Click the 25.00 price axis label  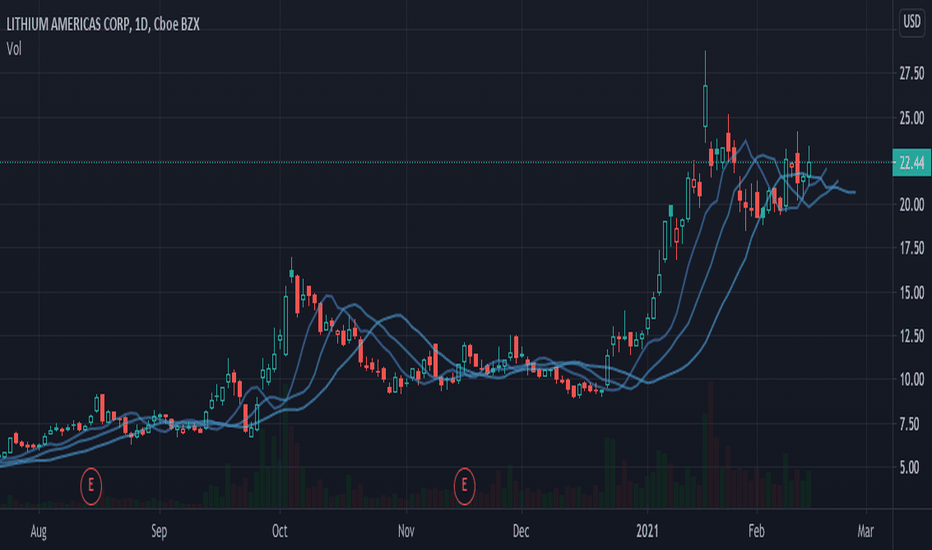tap(912, 118)
